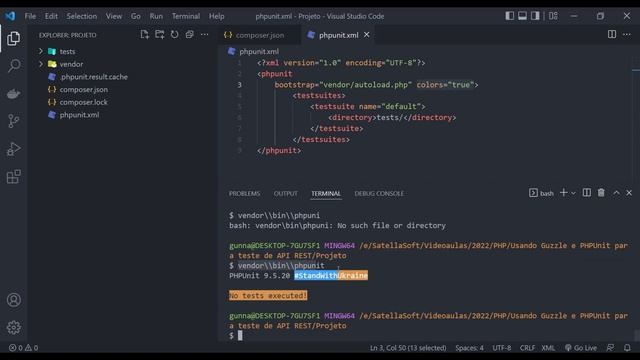Refresh the Explorer file tree

tap(174, 35)
